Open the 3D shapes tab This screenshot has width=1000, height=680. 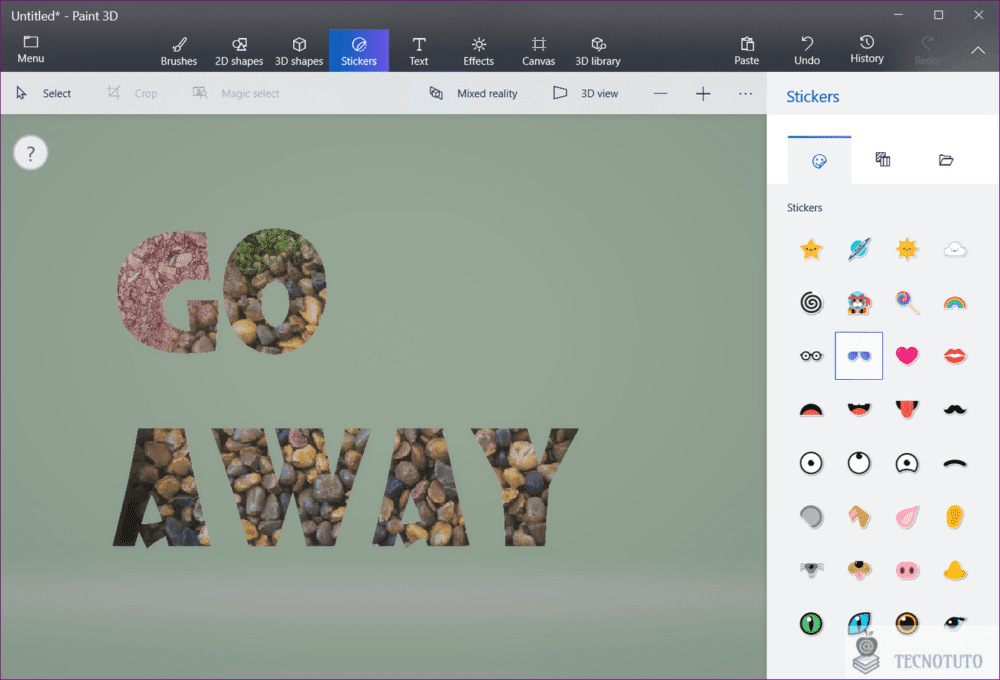coord(299,51)
